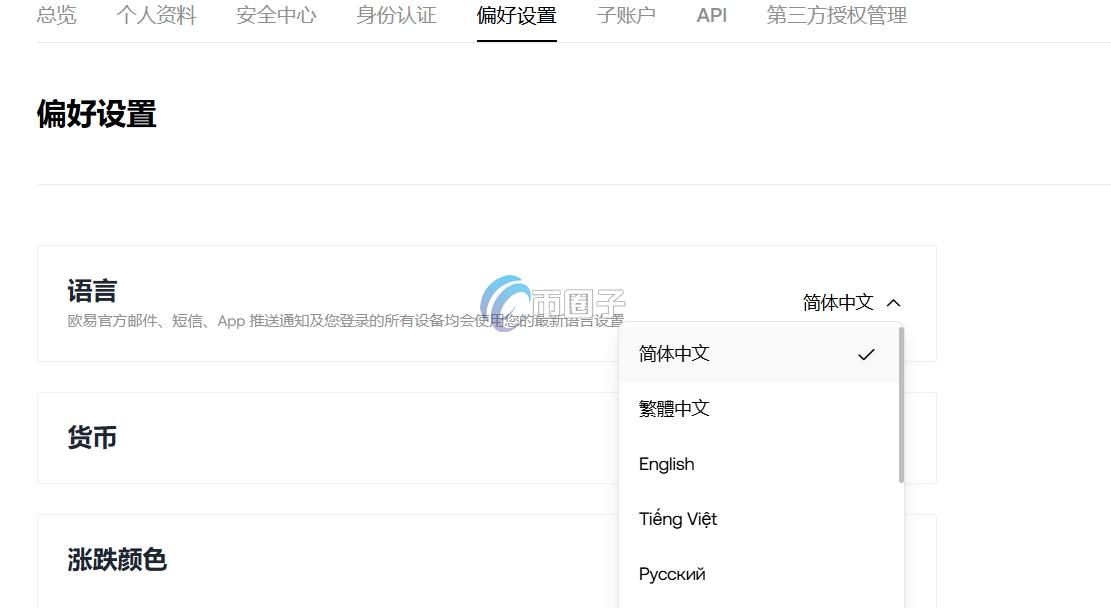1111x608 pixels.
Task: 打开身份认证标签页
Action: 395,15
